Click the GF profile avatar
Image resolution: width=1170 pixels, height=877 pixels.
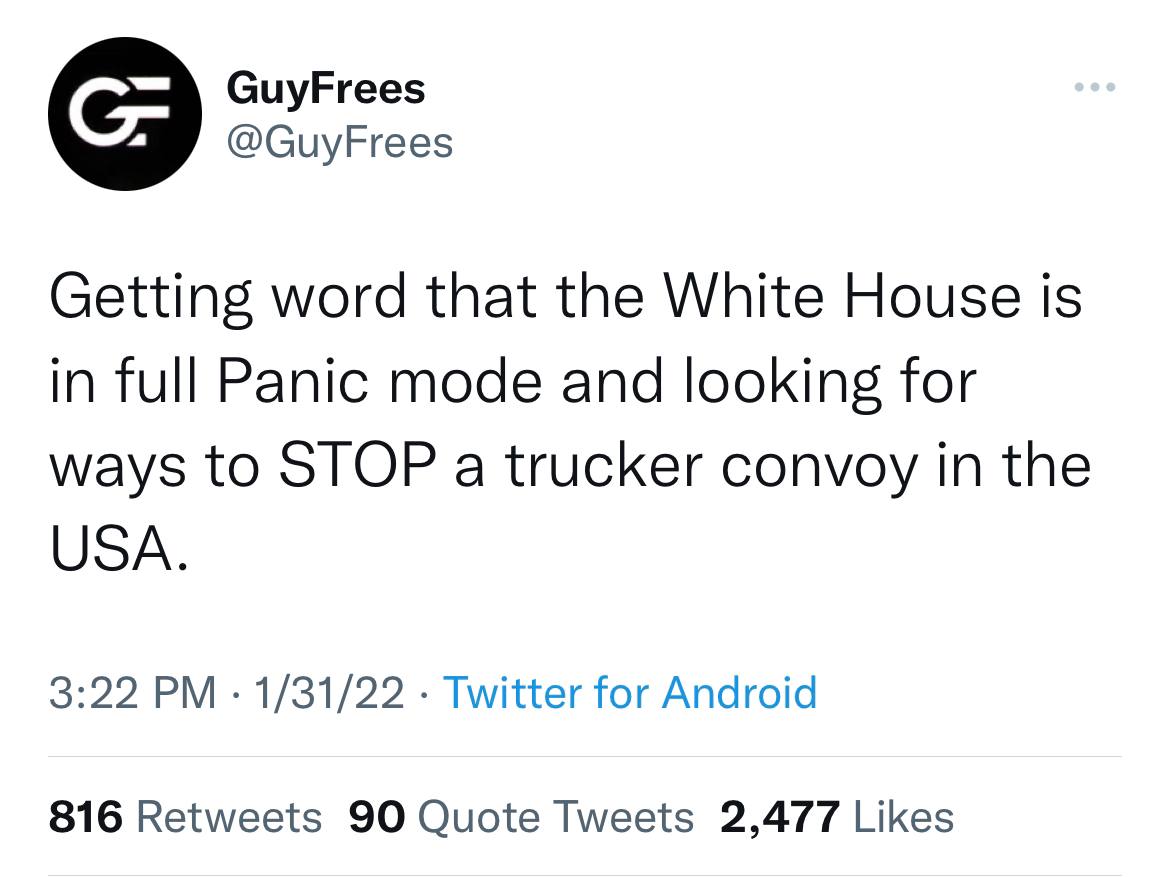pyautogui.click(x=125, y=113)
